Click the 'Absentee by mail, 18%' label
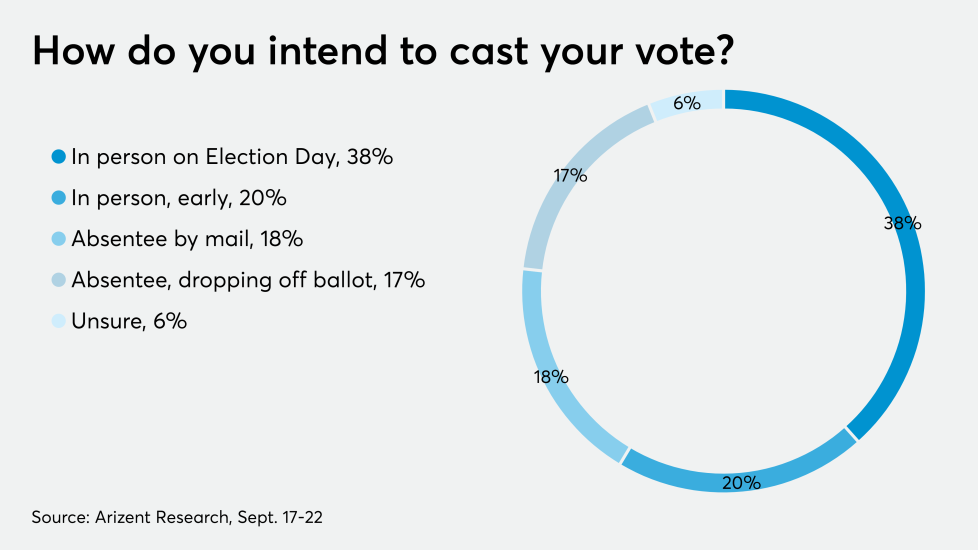The image size is (978, 550). pos(187,239)
